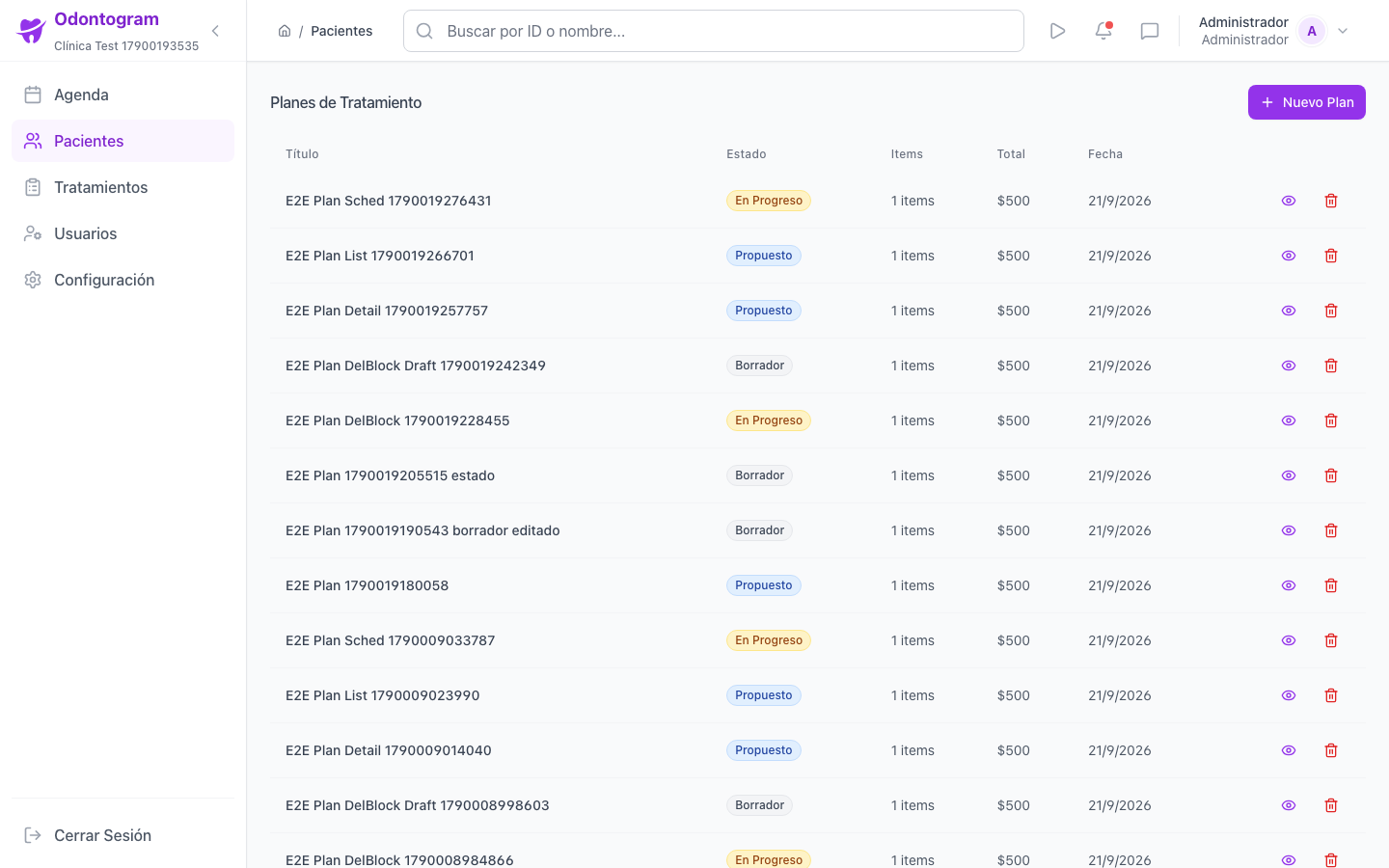This screenshot has height=868, width=1389.
Task: Delete E2E Plan Sched 1790009033787
Action: pyautogui.click(x=1331, y=640)
